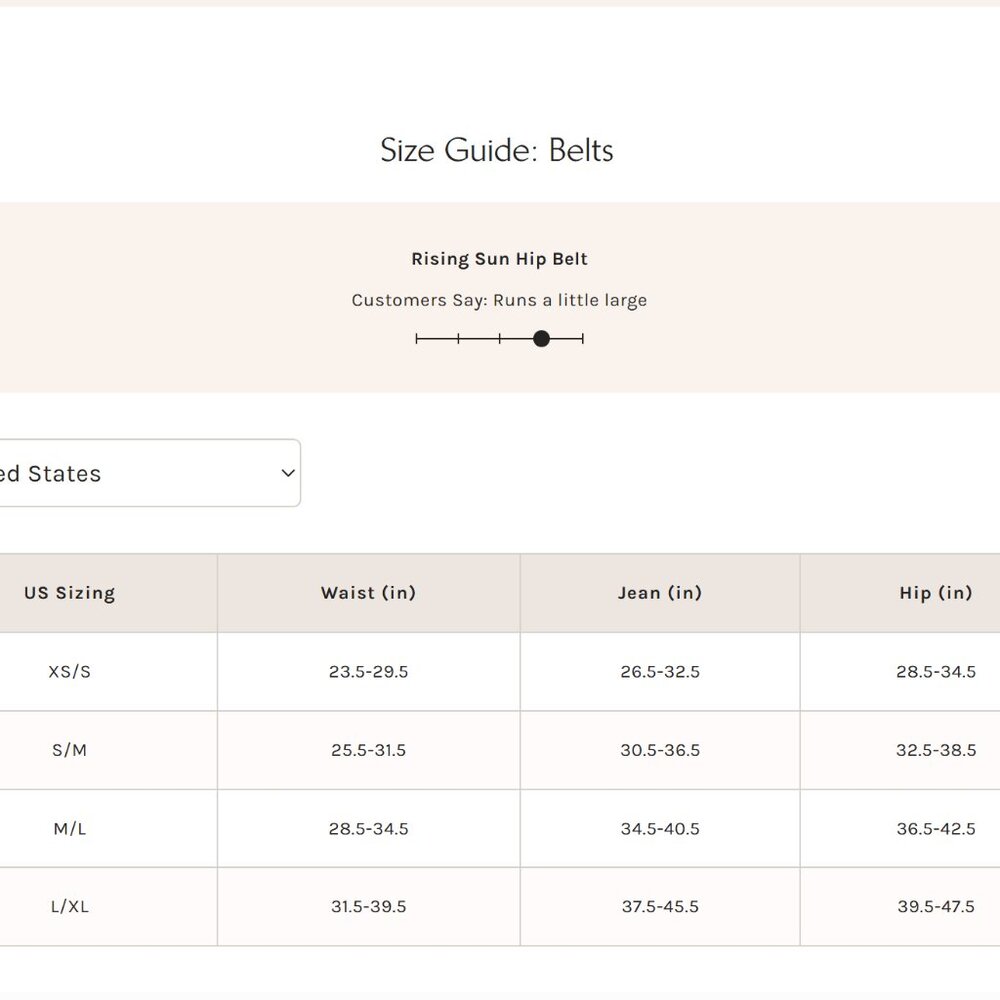Click waist value 23.5-29.5
Viewport: 1000px width, 1000px height.
tap(369, 672)
